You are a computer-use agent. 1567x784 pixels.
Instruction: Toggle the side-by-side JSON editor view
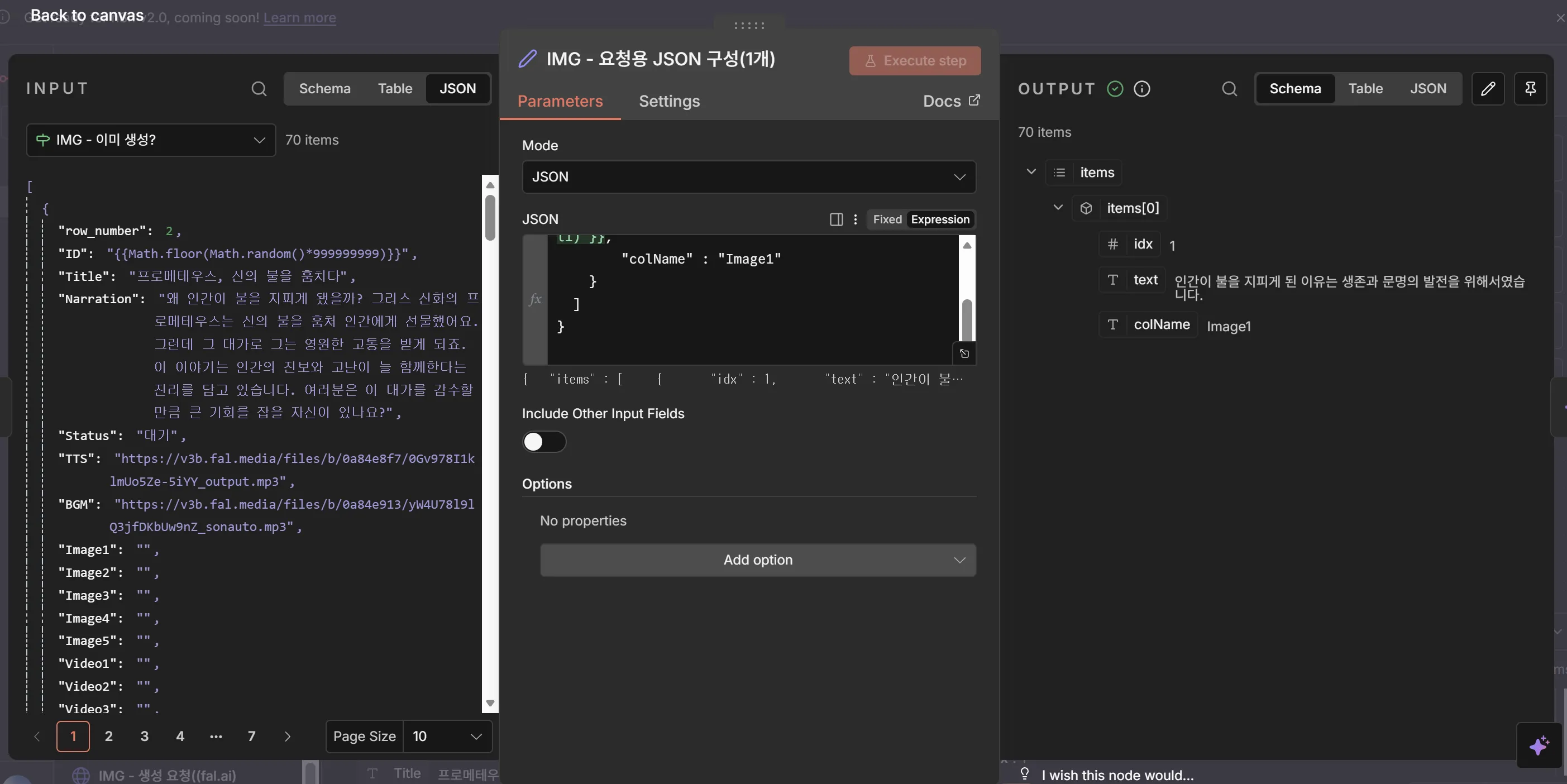click(x=836, y=219)
